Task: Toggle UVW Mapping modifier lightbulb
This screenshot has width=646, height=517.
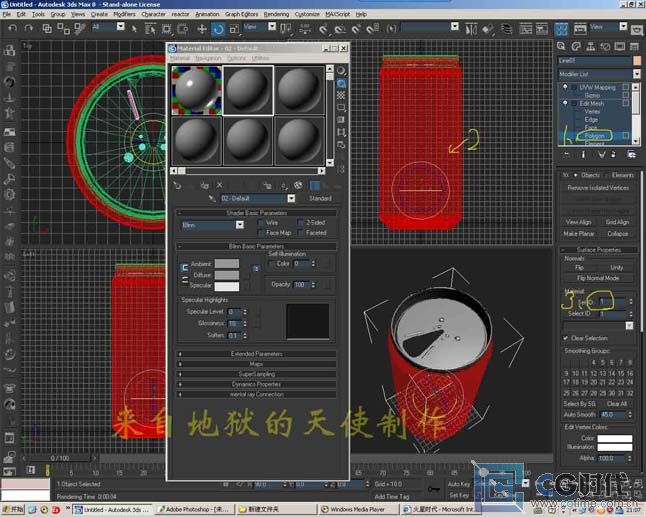Action: [565, 87]
